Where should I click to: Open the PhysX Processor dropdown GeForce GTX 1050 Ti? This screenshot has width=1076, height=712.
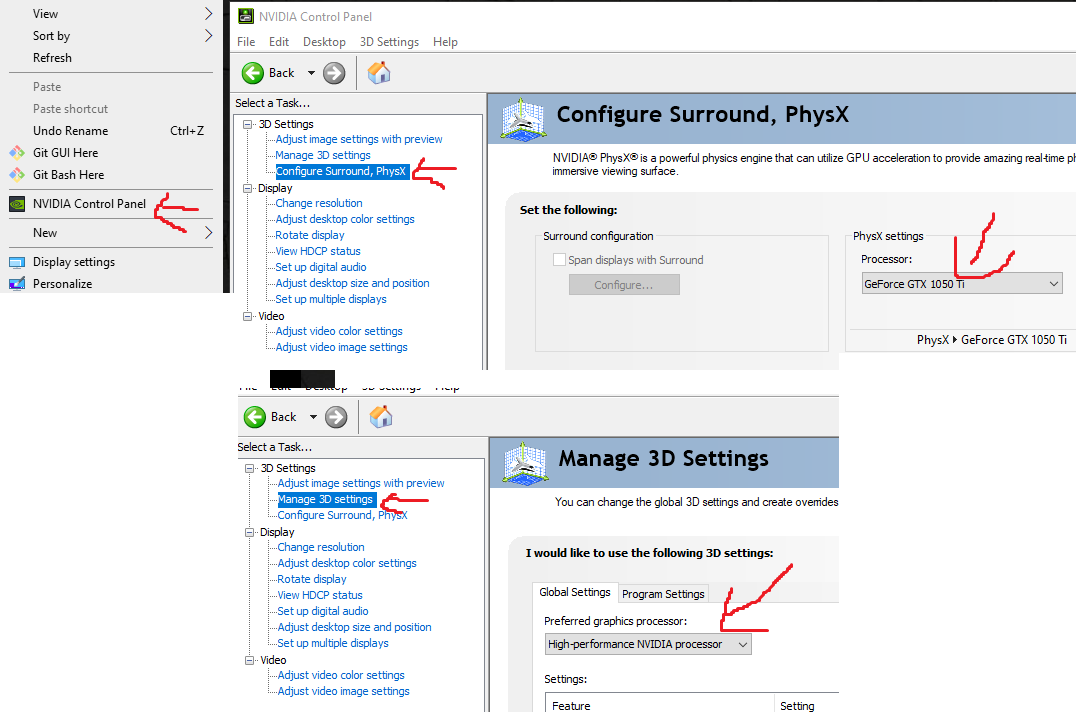pyautogui.click(x=961, y=284)
